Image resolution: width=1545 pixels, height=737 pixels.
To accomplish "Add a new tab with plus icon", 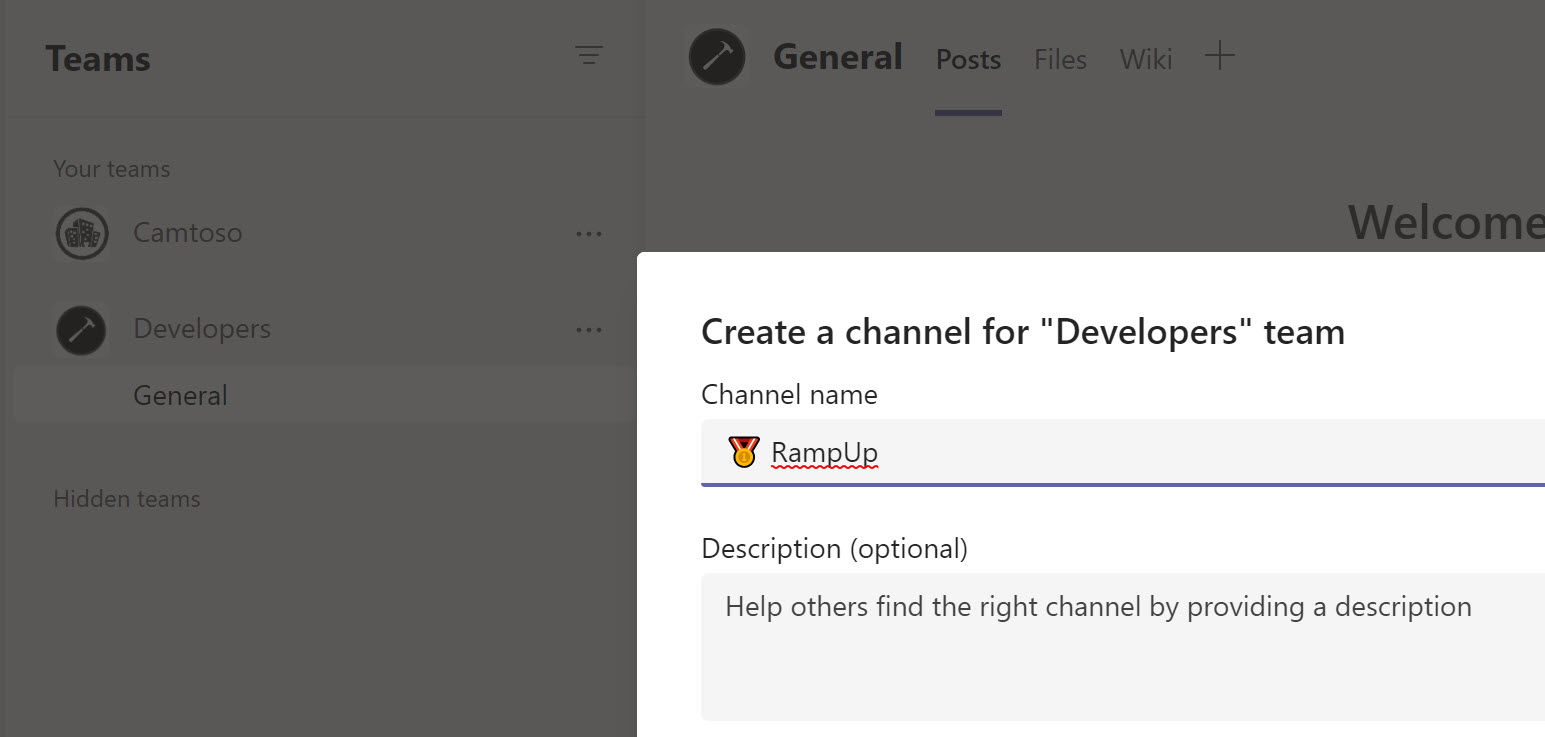I will [1219, 57].
